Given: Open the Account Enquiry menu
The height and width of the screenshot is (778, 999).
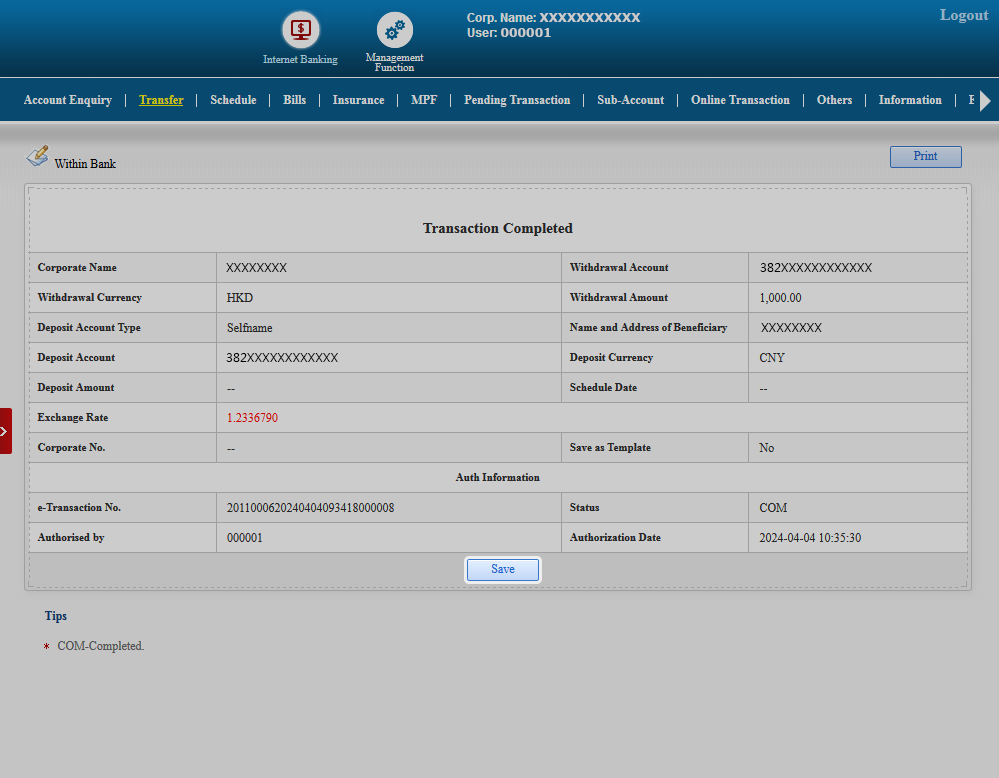Looking at the screenshot, I should click(68, 100).
